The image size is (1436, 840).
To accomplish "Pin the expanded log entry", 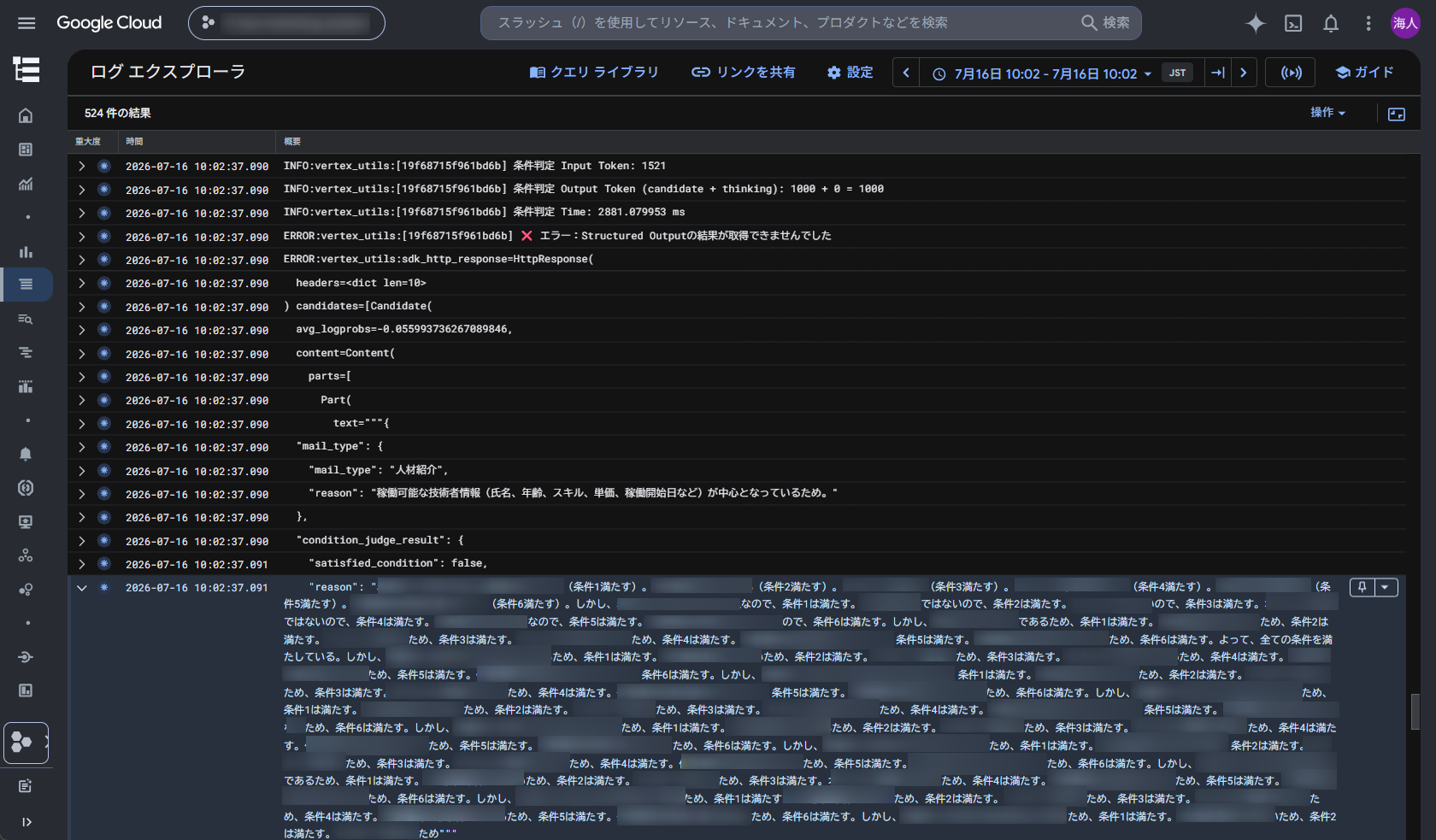I will (1362, 587).
